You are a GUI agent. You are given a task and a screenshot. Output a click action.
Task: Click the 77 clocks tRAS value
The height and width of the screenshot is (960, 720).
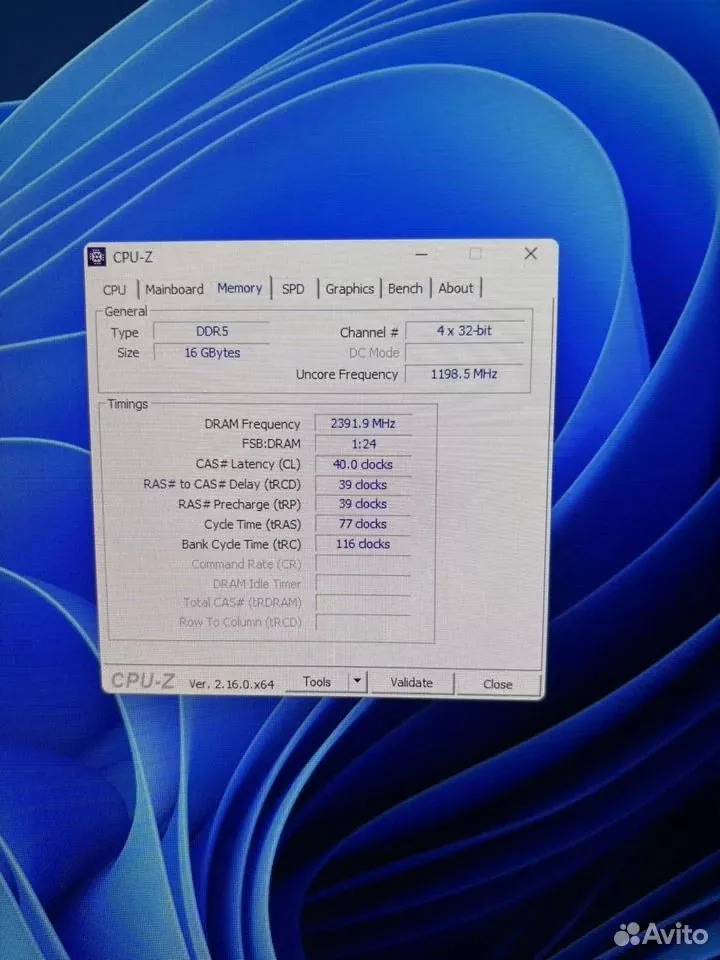[x=363, y=524]
